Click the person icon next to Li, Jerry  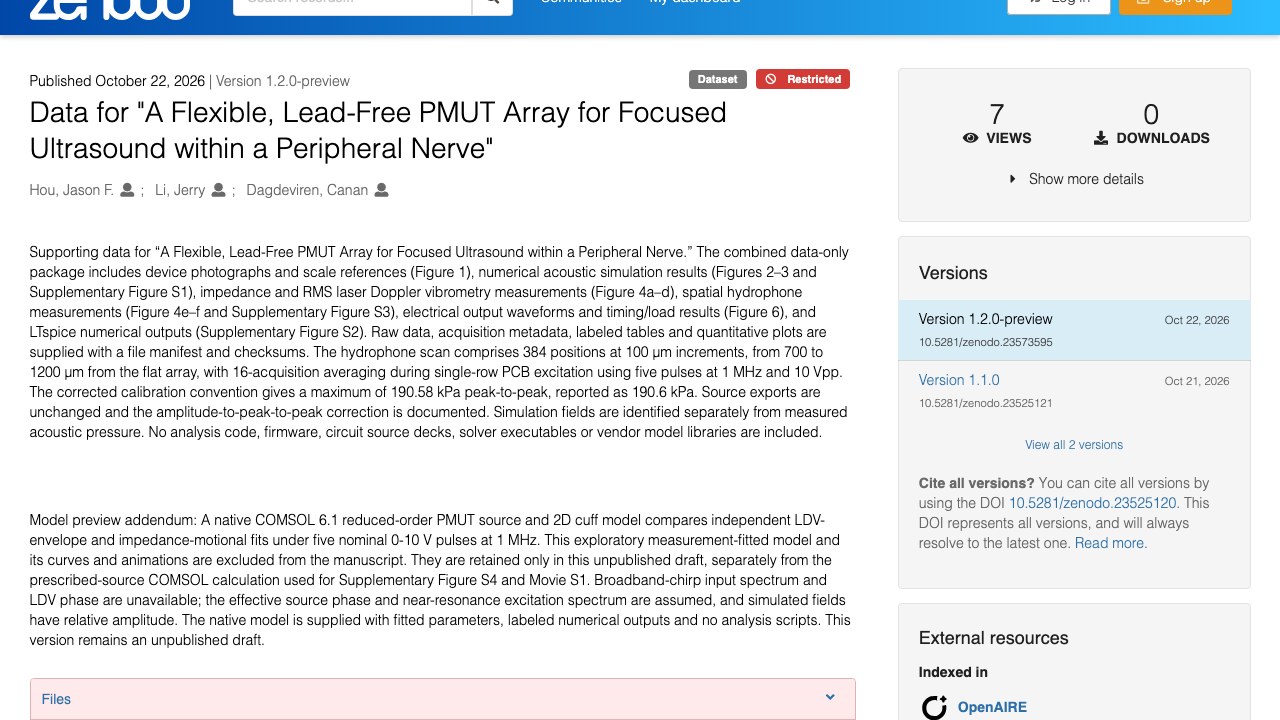[x=218, y=190]
